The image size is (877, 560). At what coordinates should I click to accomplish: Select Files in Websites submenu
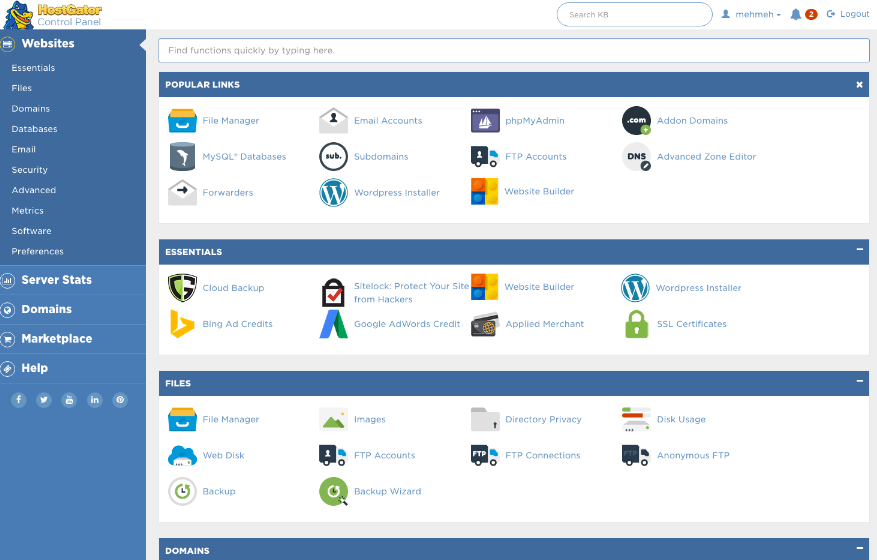pyautogui.click(x=21, y=88)
